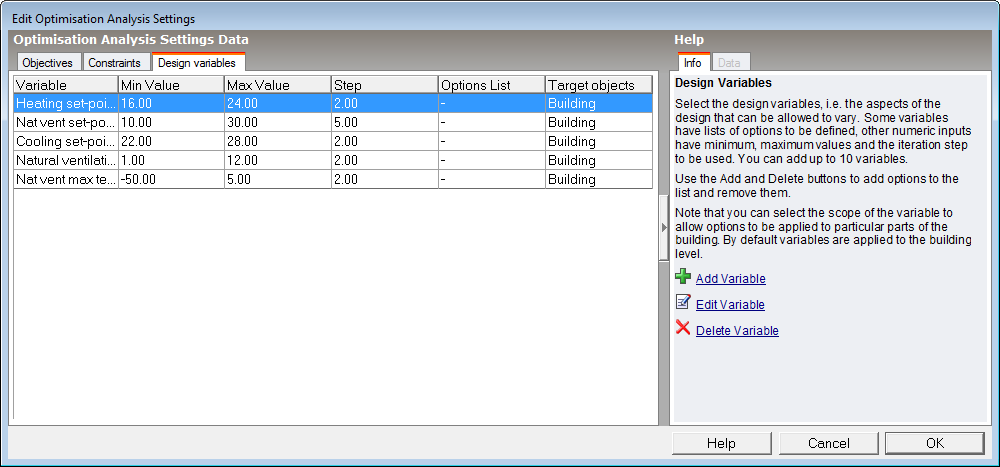Click the Help button at bottom
Viewport: 1000px width, 467px height.
click(x=721, y=443)
